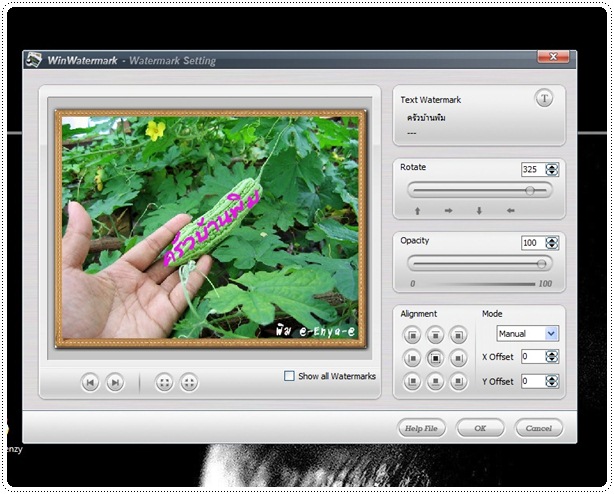The image size is (614, 494).
Task: Confirm settings with OK button
Action: coord(480,428)
